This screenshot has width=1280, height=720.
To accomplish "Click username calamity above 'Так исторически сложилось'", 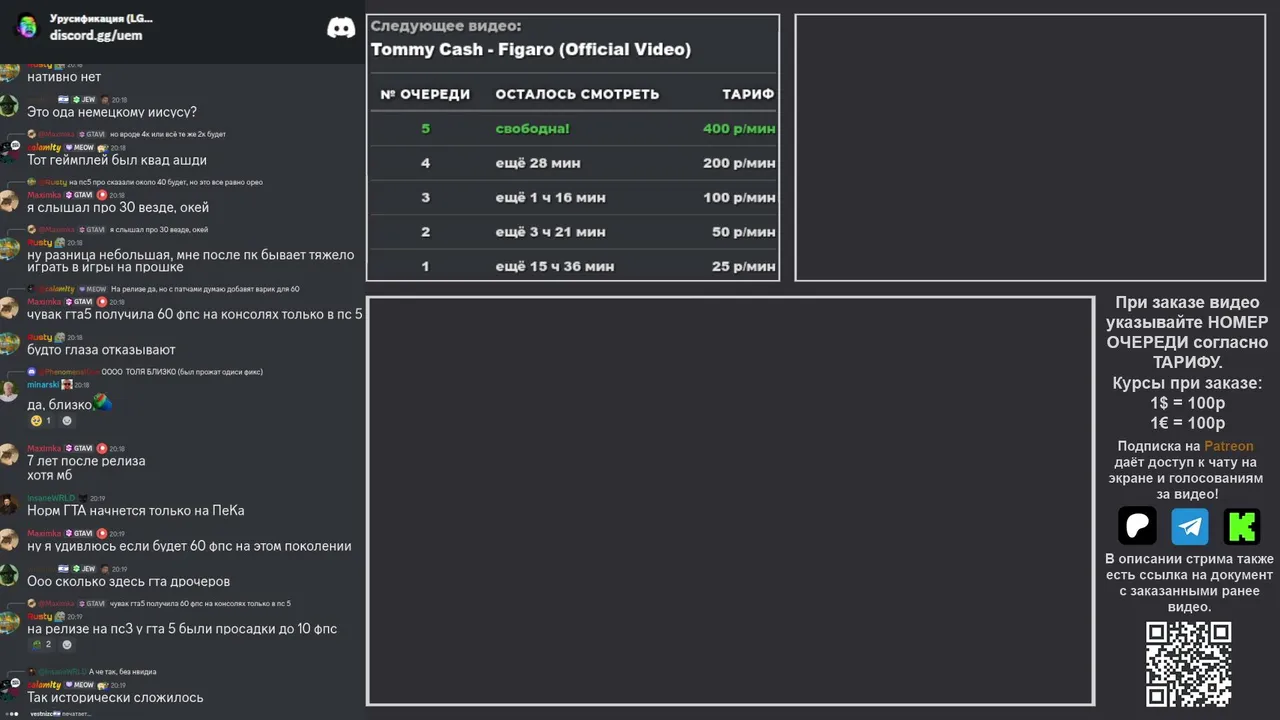I will pos(44,685).
